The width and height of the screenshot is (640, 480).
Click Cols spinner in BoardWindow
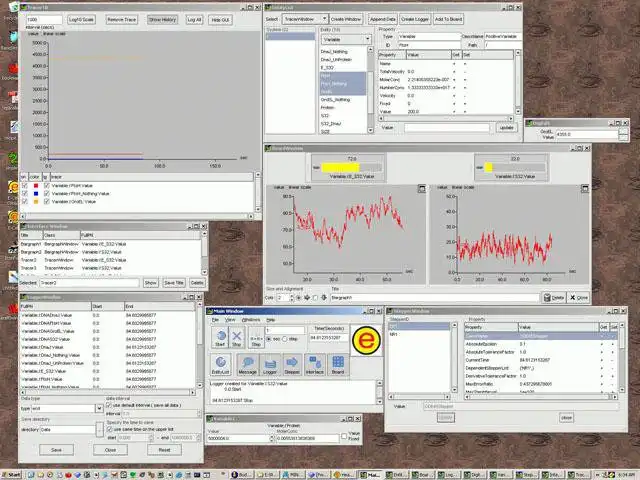(x=292, y=298)
